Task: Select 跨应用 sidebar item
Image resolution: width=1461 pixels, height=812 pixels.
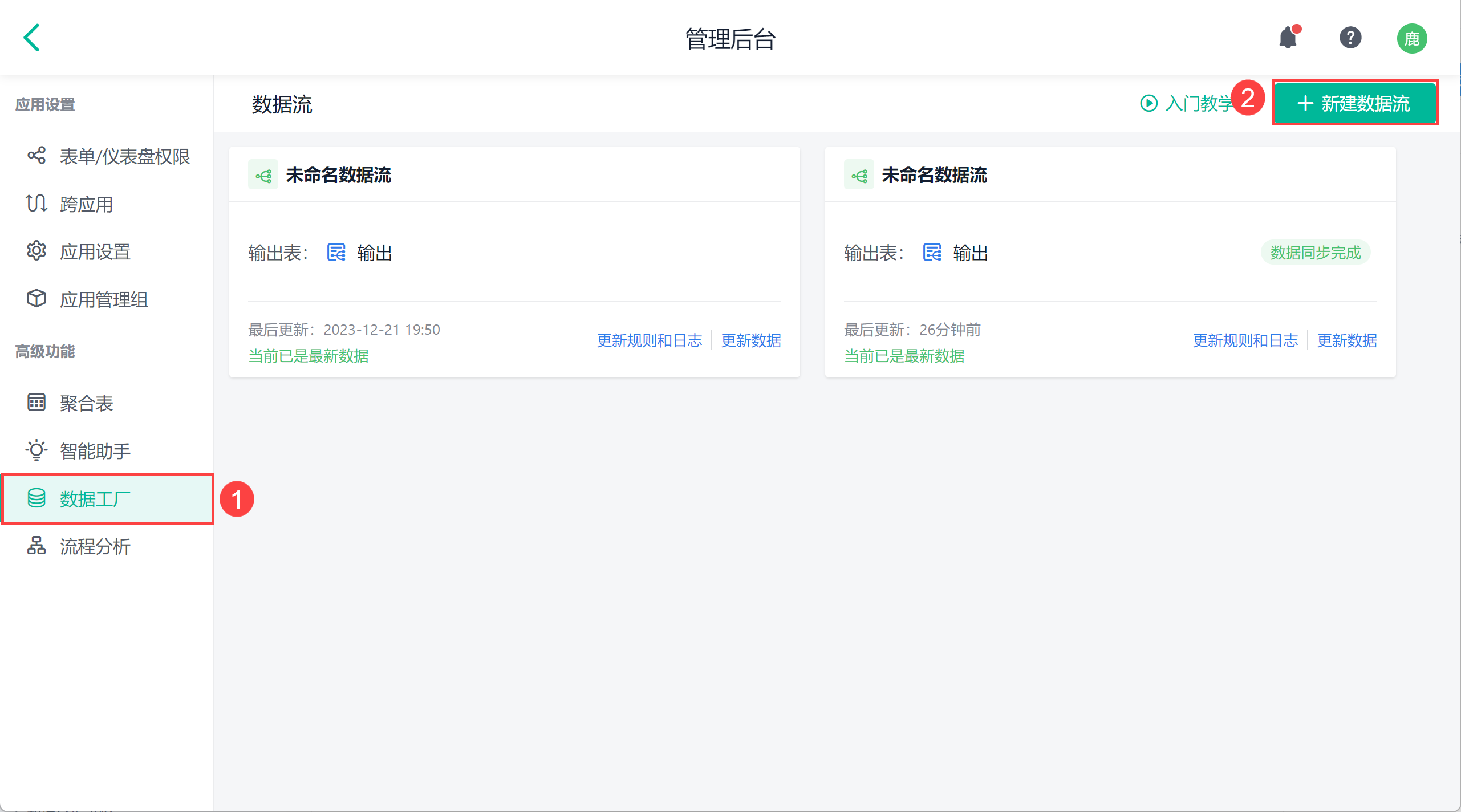Action: (x=86, y=204)
